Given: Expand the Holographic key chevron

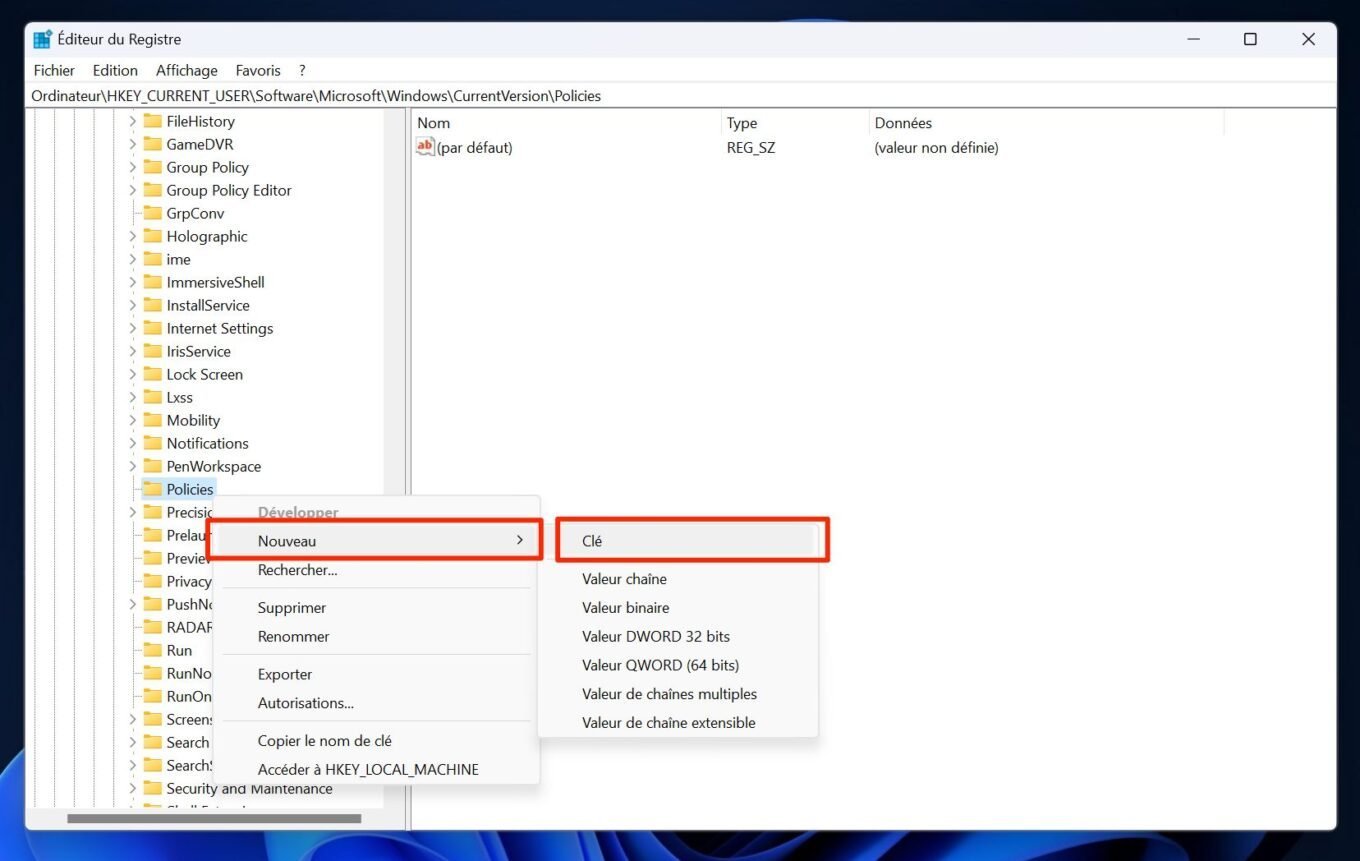Looking at the screenshot, I should [132, 236].
